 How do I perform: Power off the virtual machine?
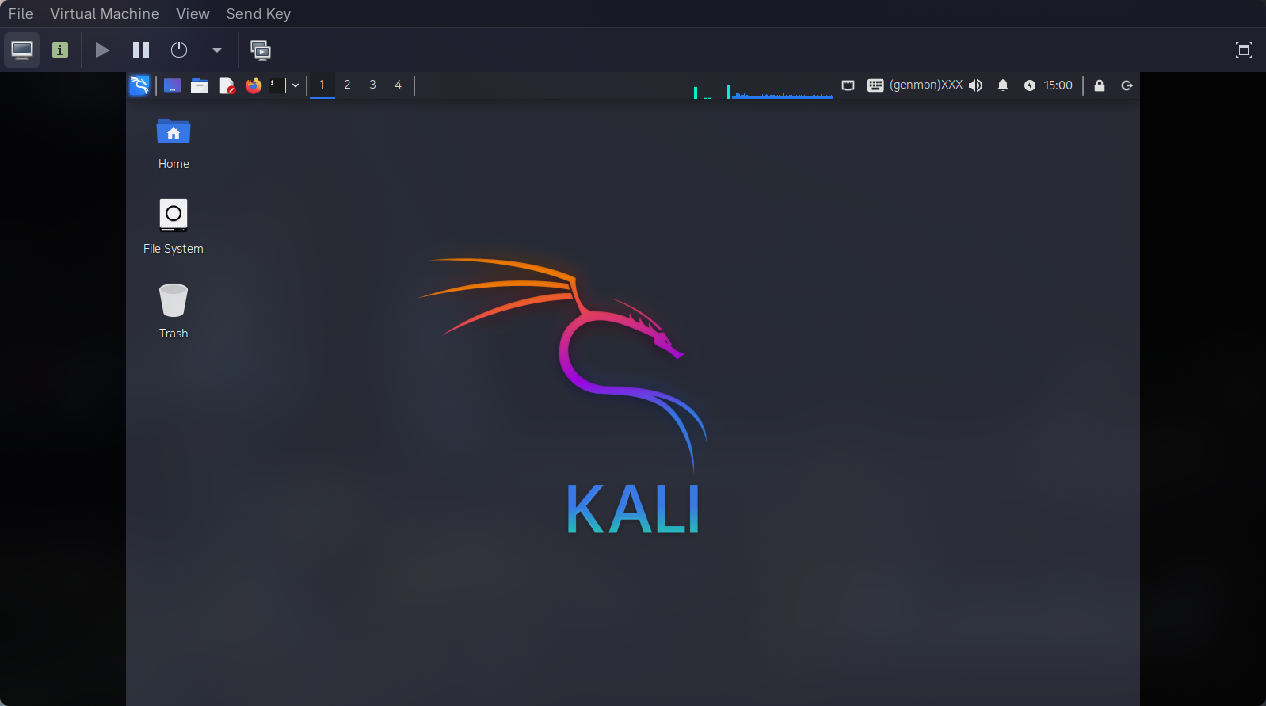pos(178,49)
